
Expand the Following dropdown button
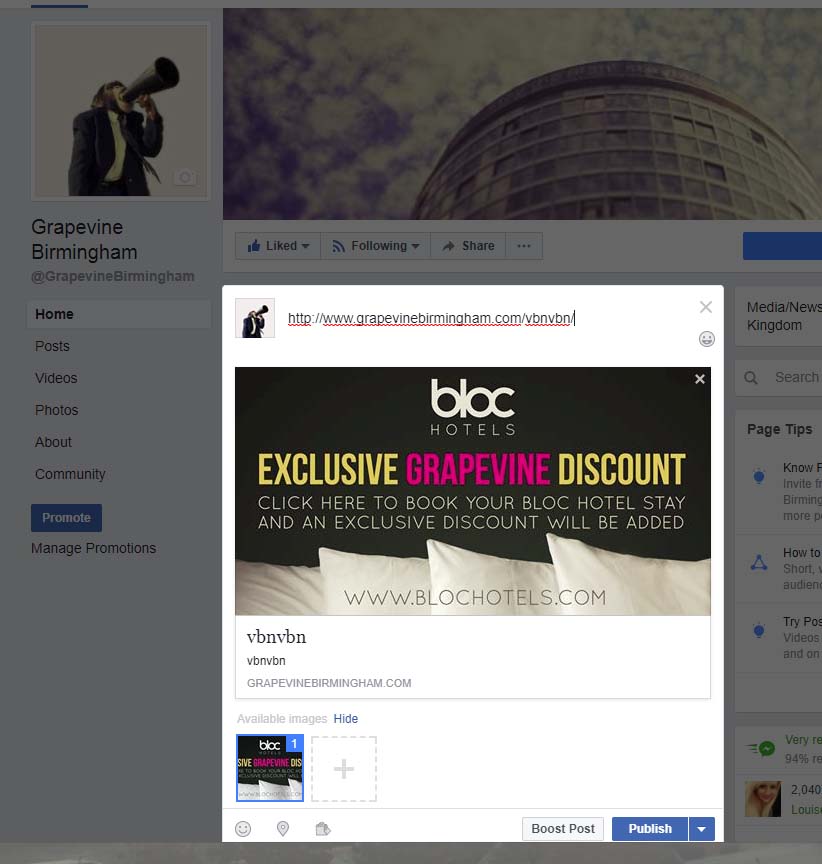(375, 246)
